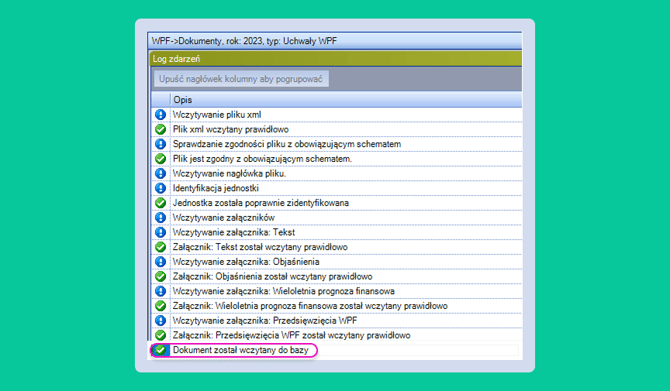
Task: Select row text 'Plik xml wczytany prawidłowo'
Action: 231,129
